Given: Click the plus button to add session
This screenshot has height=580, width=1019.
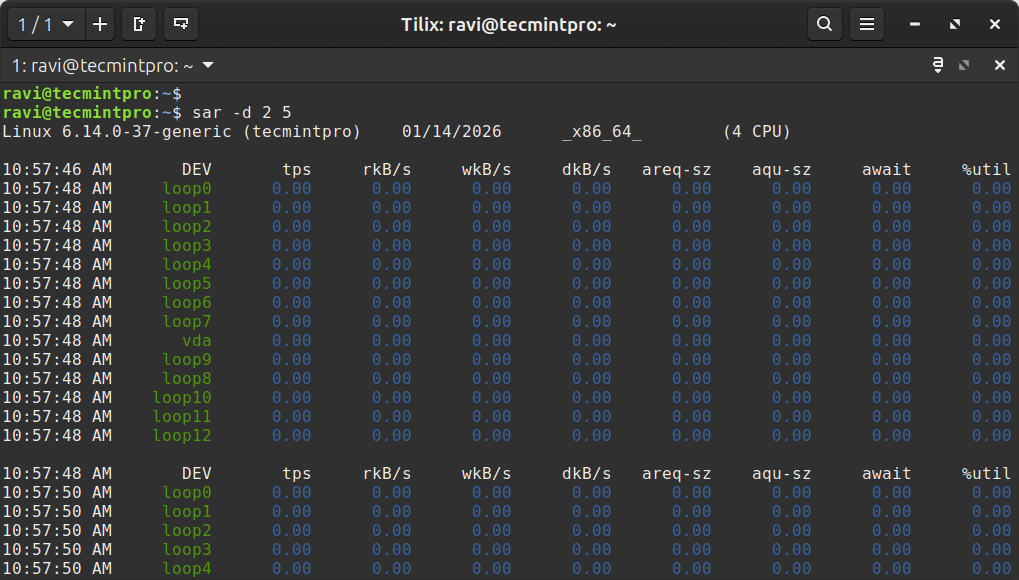Looking at the screenshot, I should [100, 24].
